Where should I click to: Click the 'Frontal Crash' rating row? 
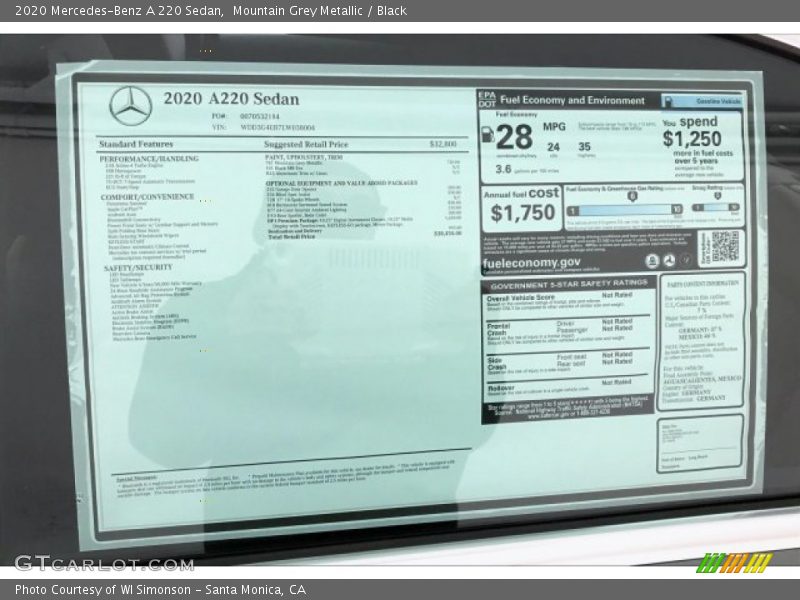click(568, 332)
